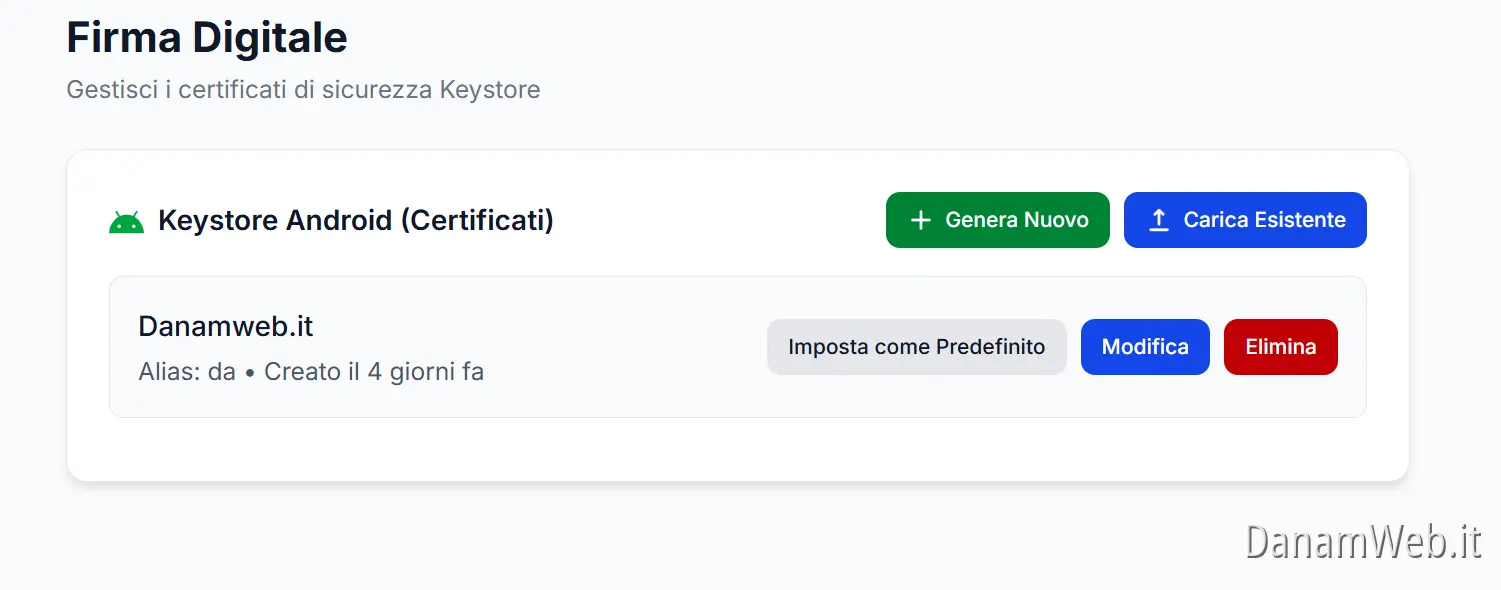Open the Danamweb.it certificate entry
The height and width of the screenshot is (590, 1501).
225,326
